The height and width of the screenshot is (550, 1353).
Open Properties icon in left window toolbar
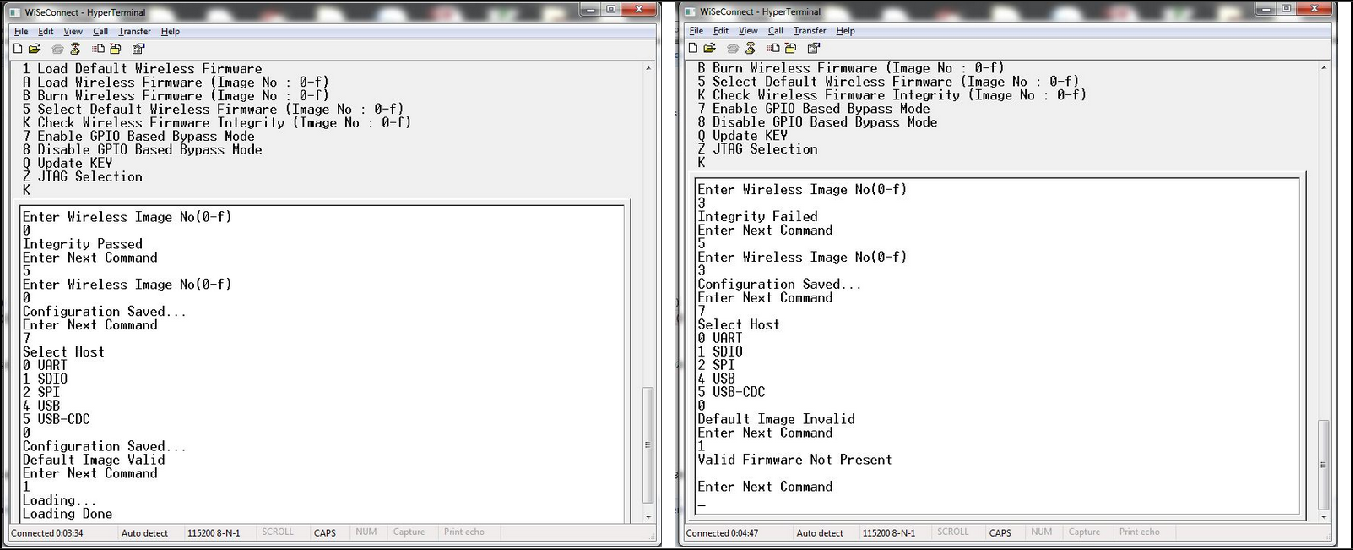point(138,48)
